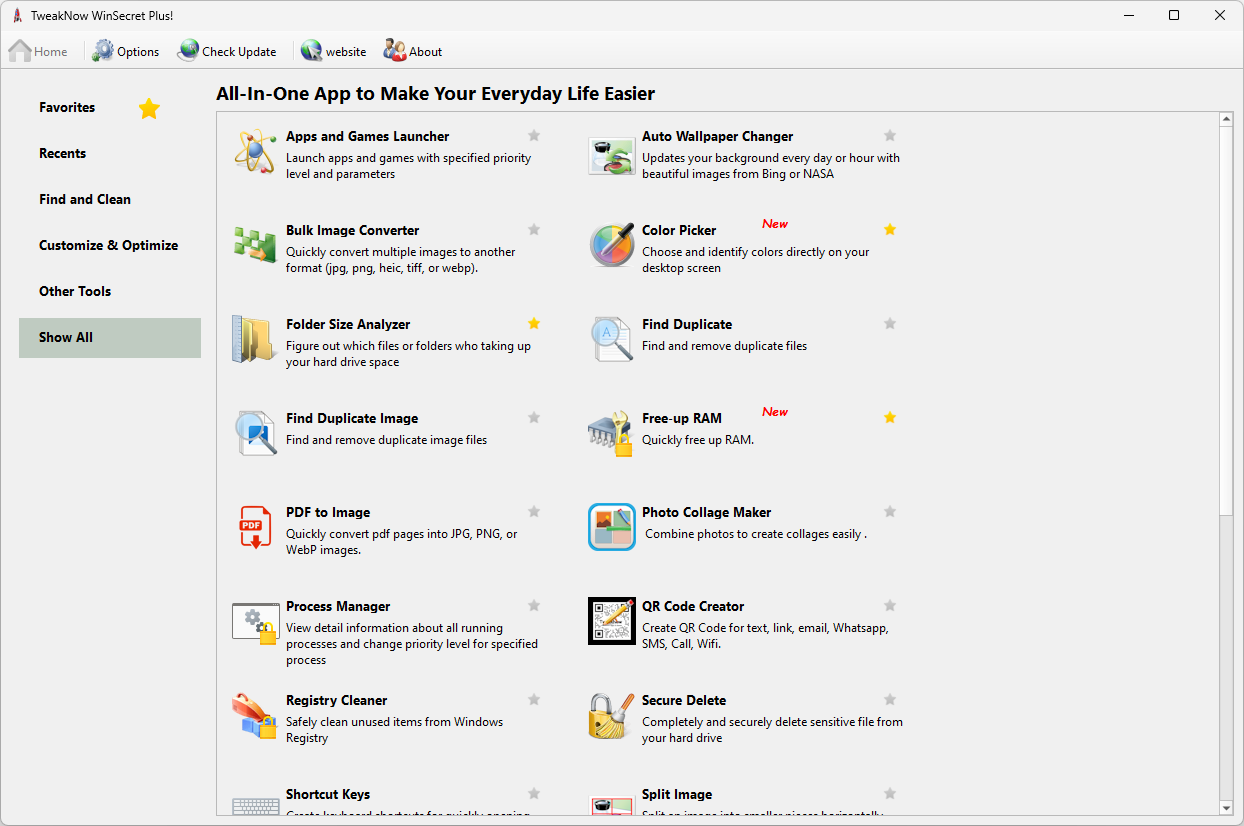Toggle the Find Duplicate favorite star

[x=890, y=324]
